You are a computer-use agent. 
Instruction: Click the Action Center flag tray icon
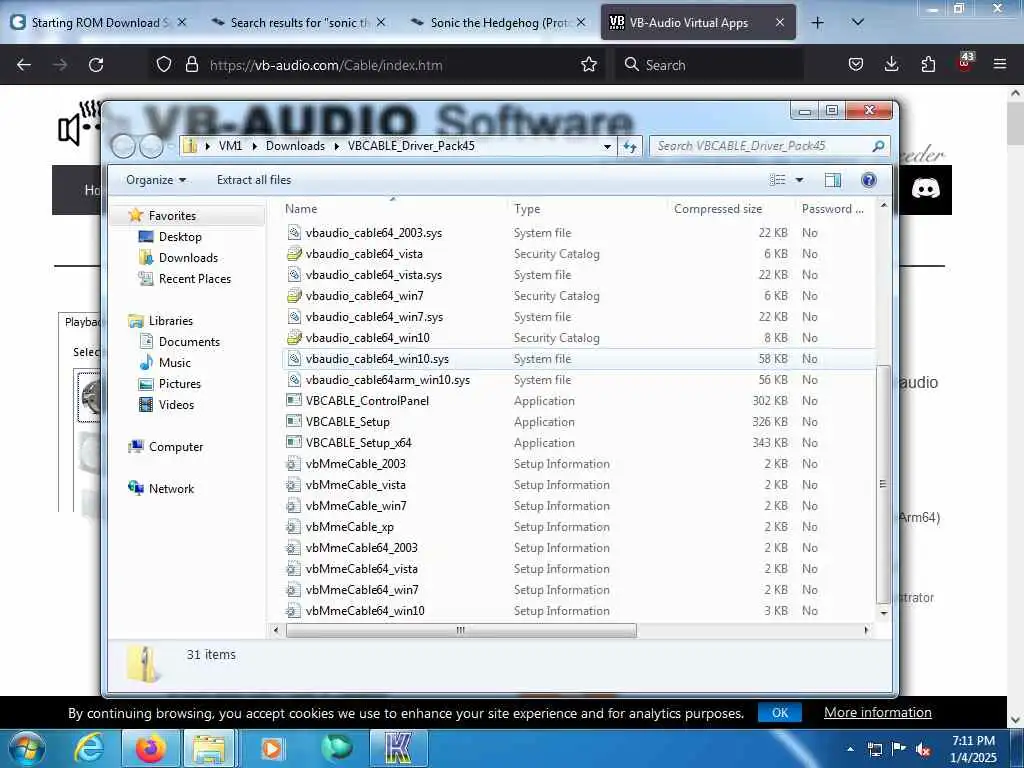click(899, 749)
